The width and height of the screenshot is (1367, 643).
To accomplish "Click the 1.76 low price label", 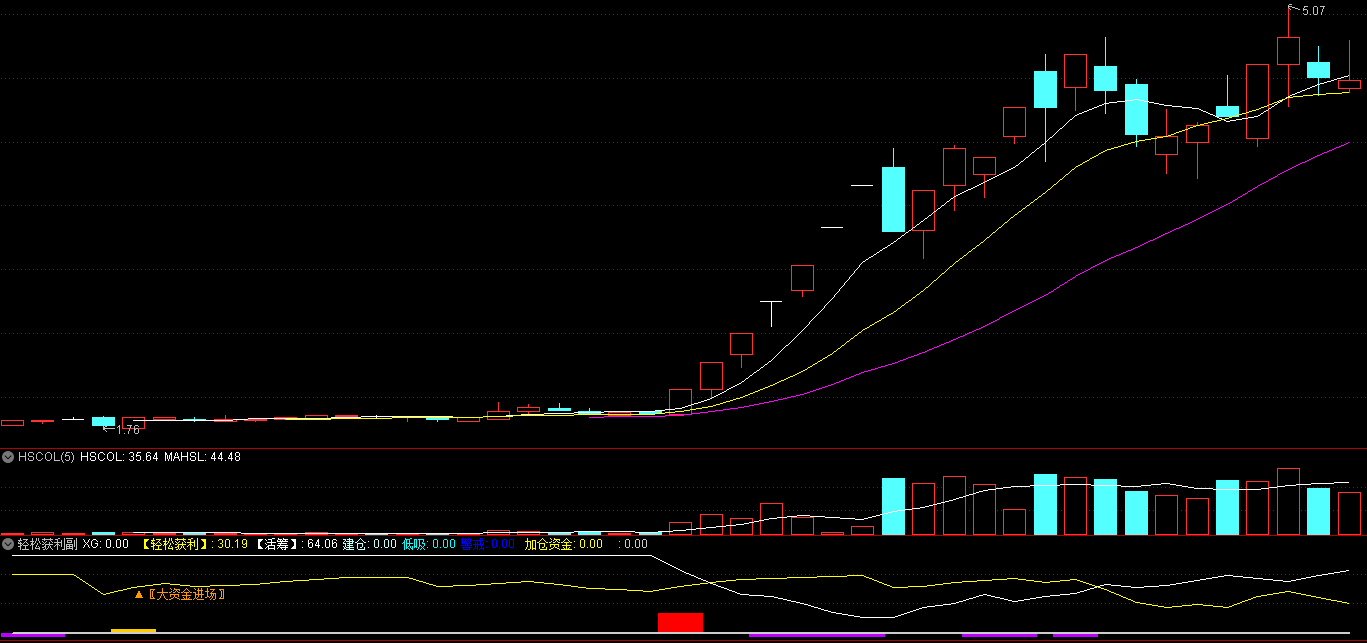I will (128, 430).
